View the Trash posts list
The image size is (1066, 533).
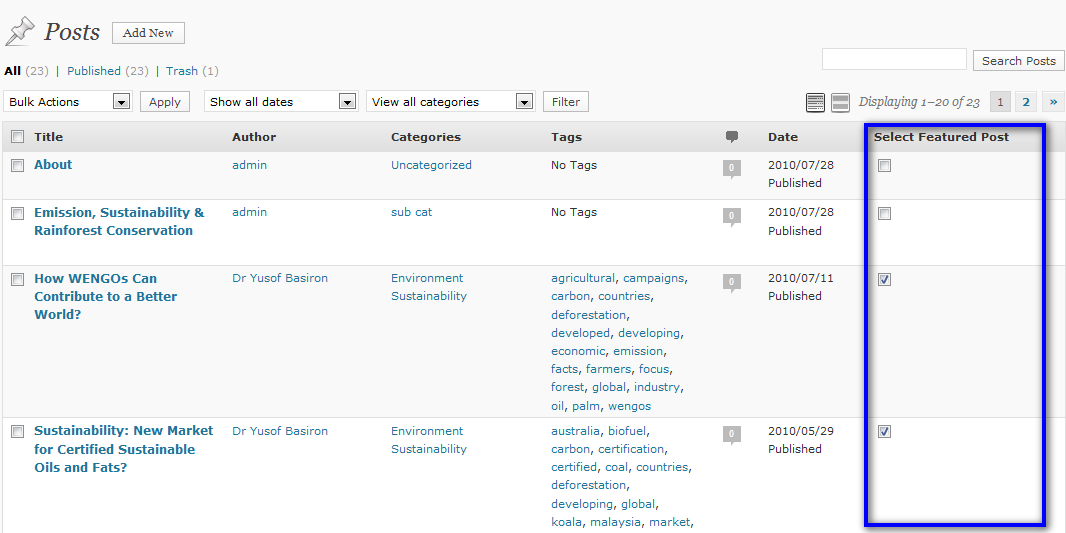tap(182, 71)
